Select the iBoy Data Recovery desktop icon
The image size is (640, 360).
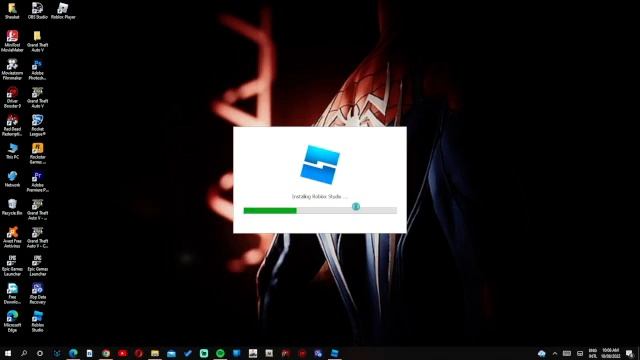[38, 293]
